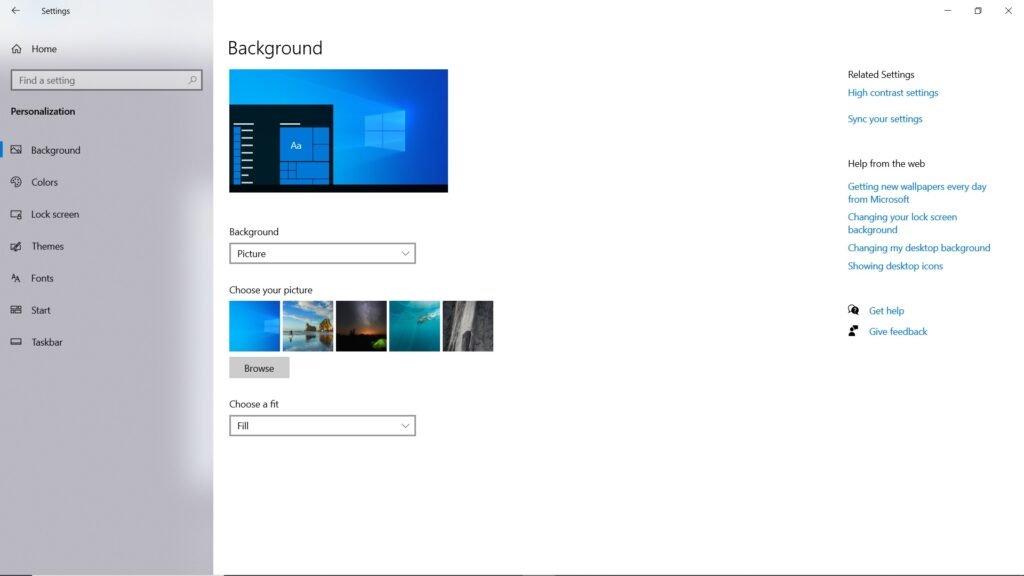Select the night sky tent wallpaper thumbnail
Image resolution: width=1024 pixels, height=576 pixels.
tap(361, 326)
